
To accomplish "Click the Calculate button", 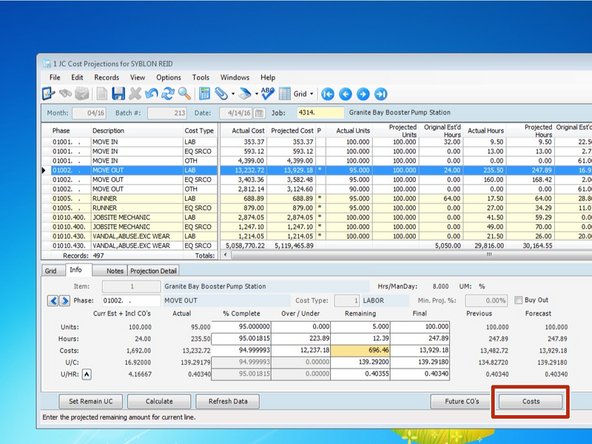I will (x=159, y=401).
